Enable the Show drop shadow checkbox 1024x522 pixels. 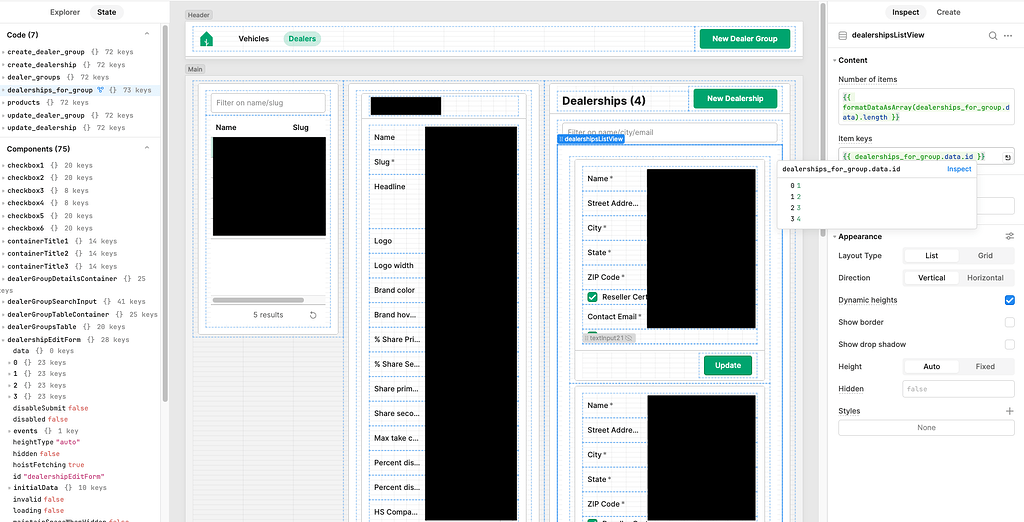coord(1009,344)
